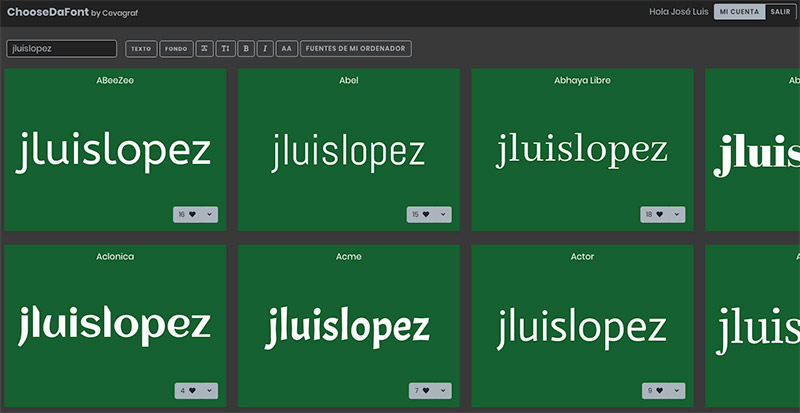Favorite the Abhaya Libre font

pyautogui.click(x=659, y=215)
